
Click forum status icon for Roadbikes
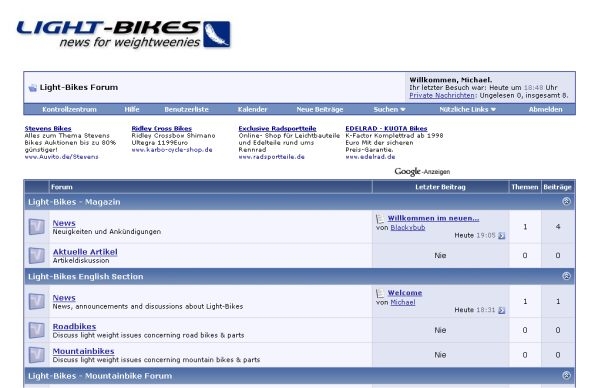[37, 330]
